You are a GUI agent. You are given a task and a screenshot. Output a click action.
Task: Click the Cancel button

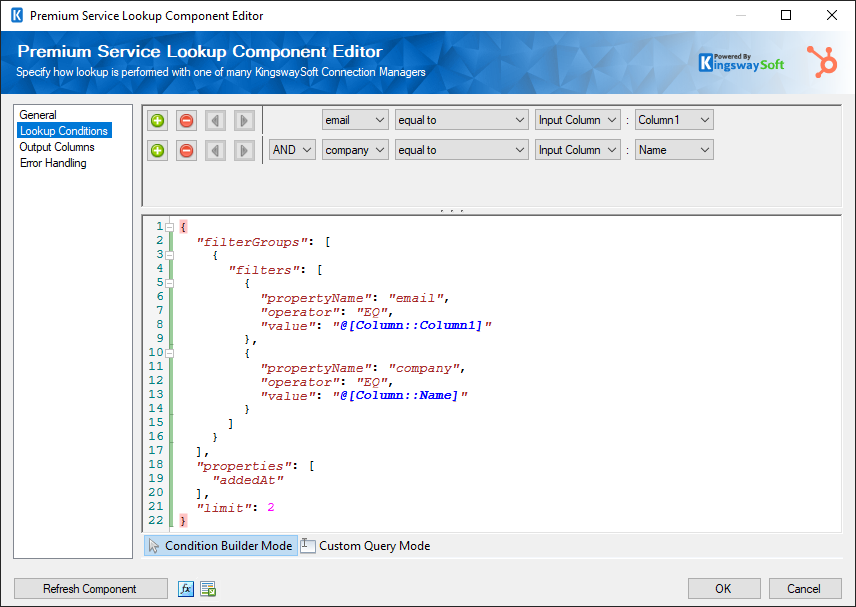point(805,588)
